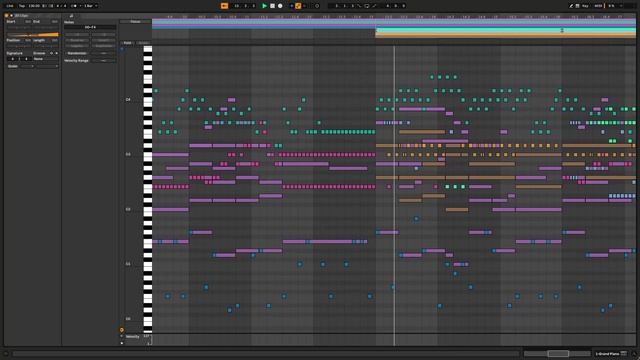This screenshot has width=640, height=360.
Task: Collapse the Velocity lane triangle
Action: (122, 336)
